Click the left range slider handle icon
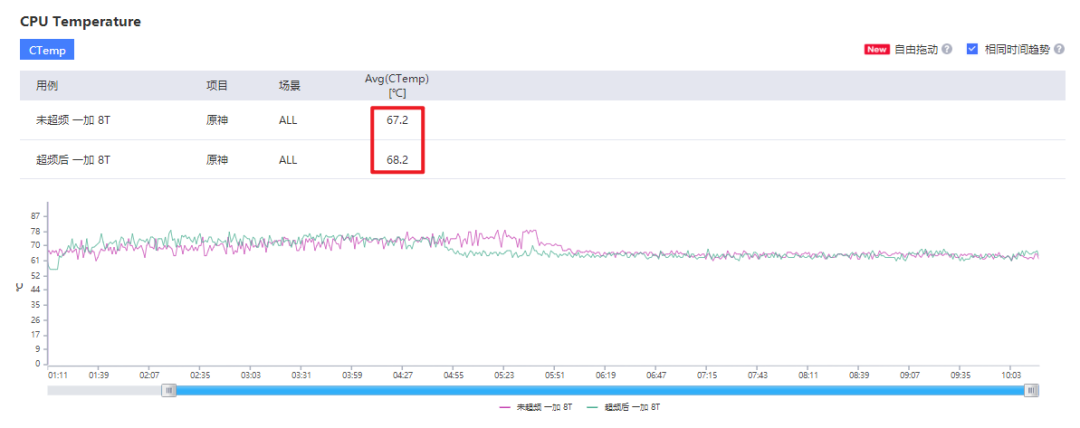 169,391
